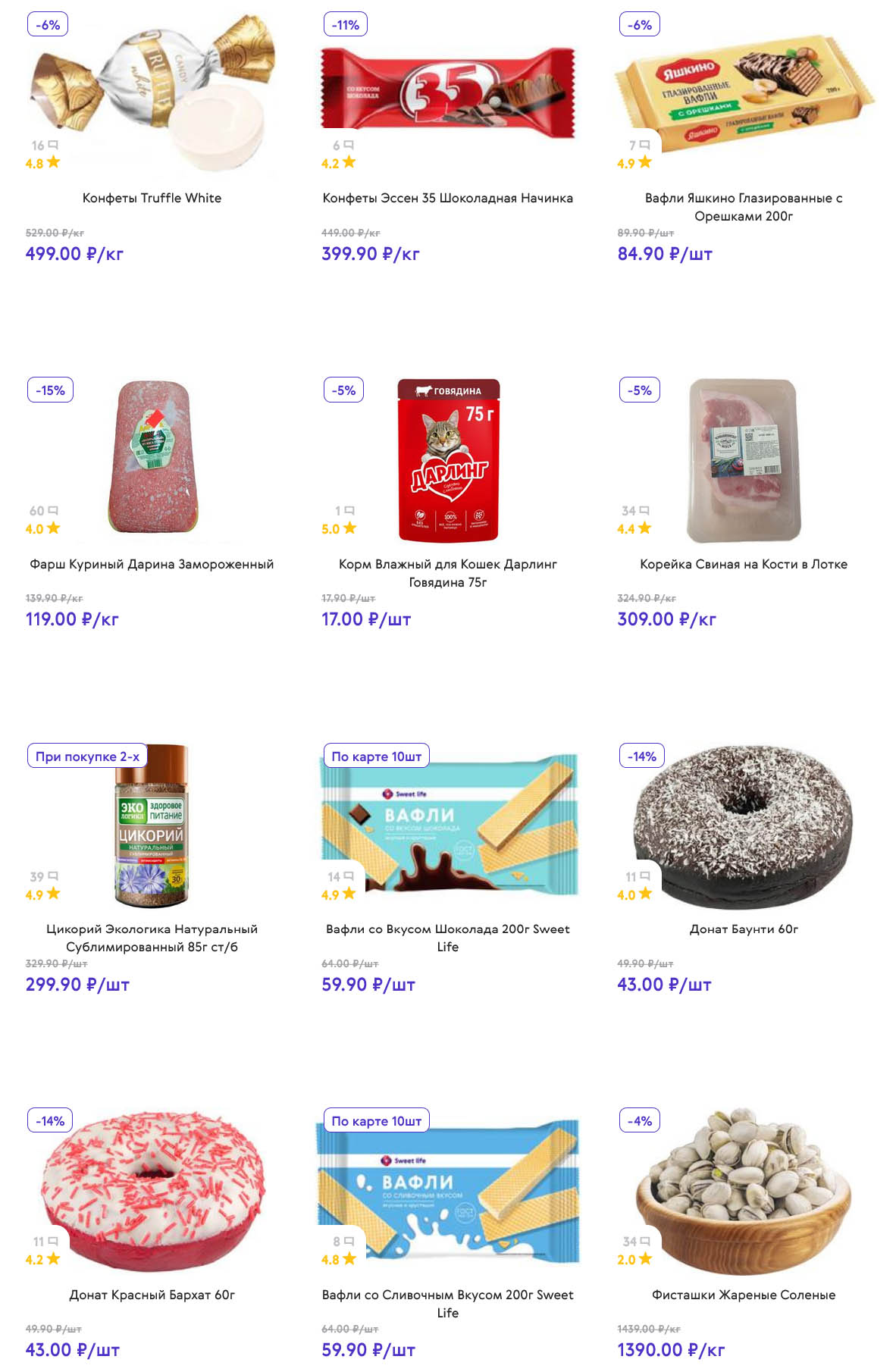Click the -11% badge on Эссен candy
Viewport: 896px width, 1372px height.
[345, 25]
